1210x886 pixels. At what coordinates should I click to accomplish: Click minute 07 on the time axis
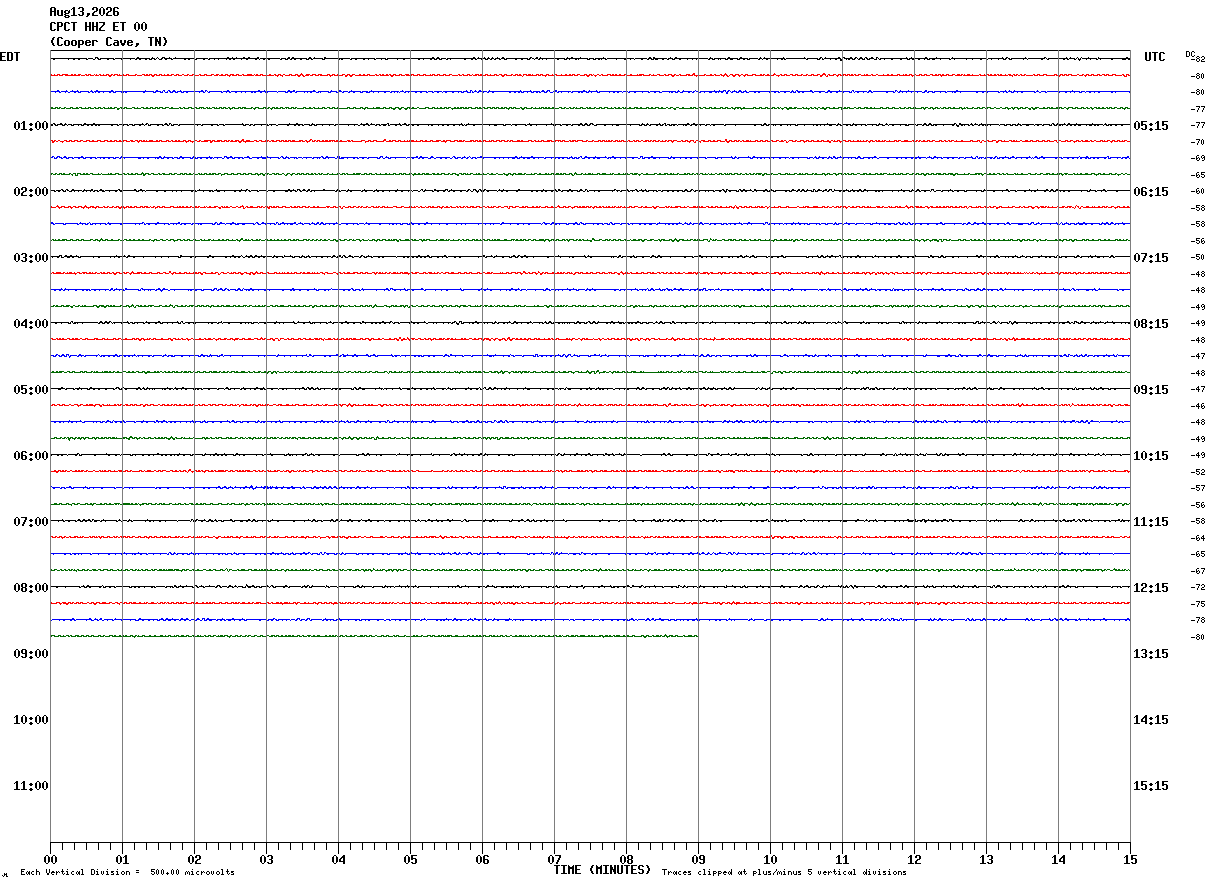[554, 860]
